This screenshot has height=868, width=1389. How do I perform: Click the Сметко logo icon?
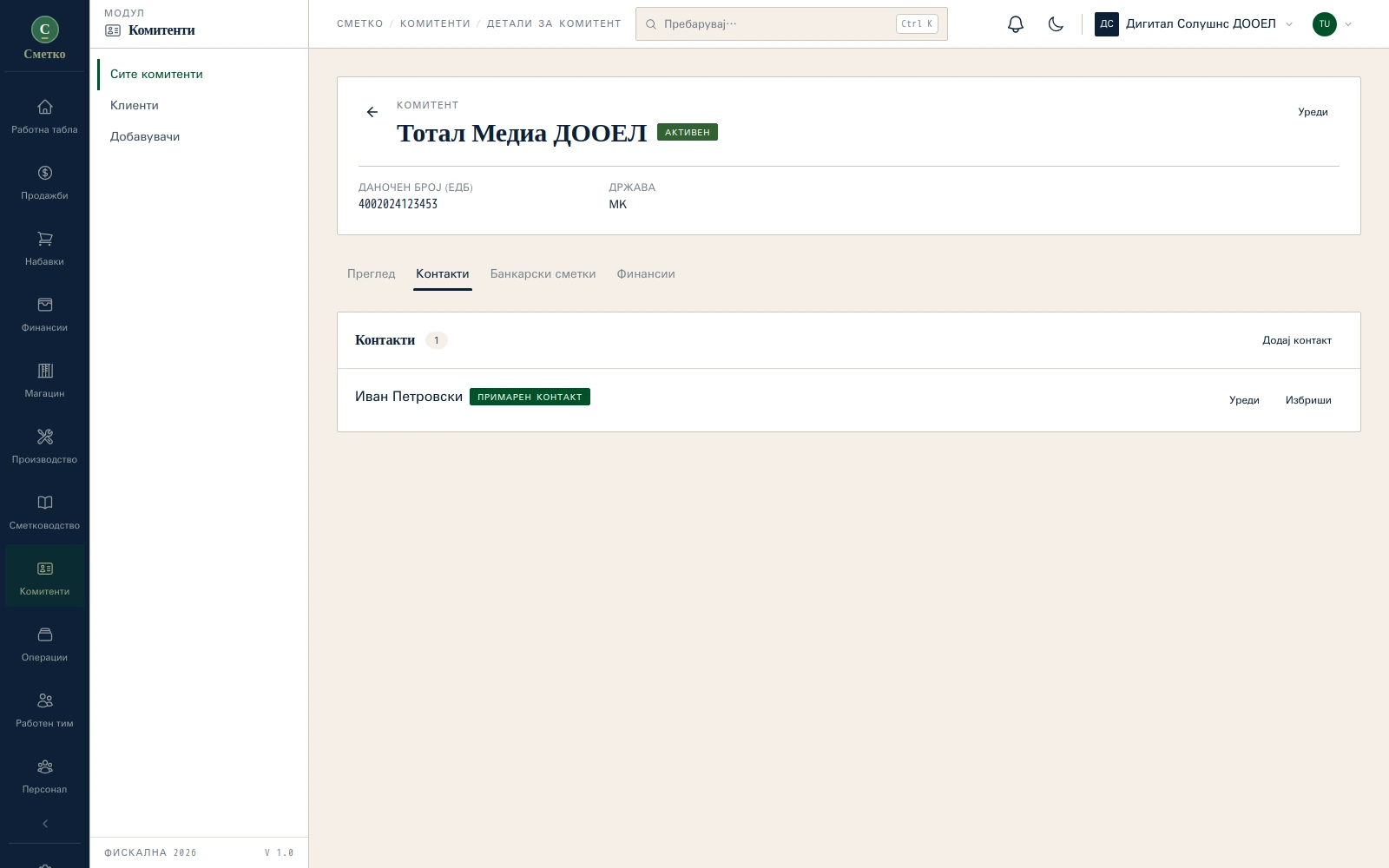[x=44, y=30]
